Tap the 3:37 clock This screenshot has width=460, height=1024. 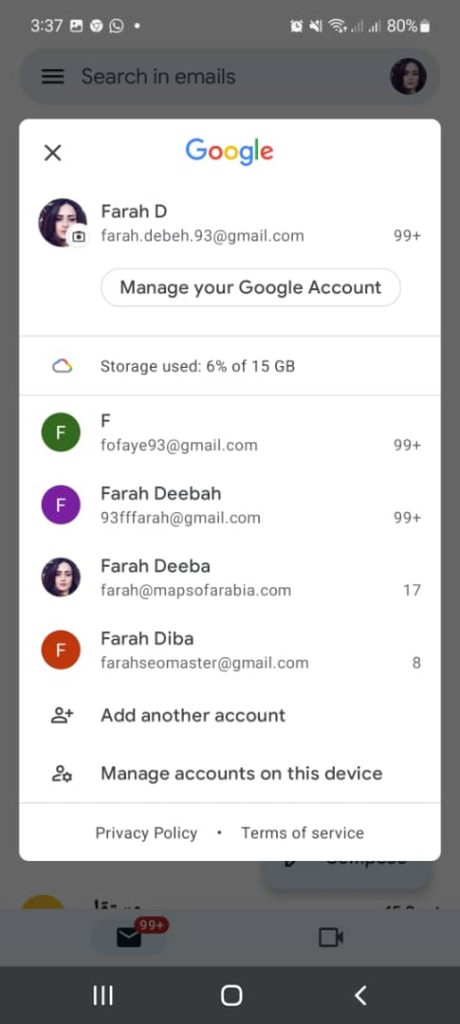pos(46,26)
